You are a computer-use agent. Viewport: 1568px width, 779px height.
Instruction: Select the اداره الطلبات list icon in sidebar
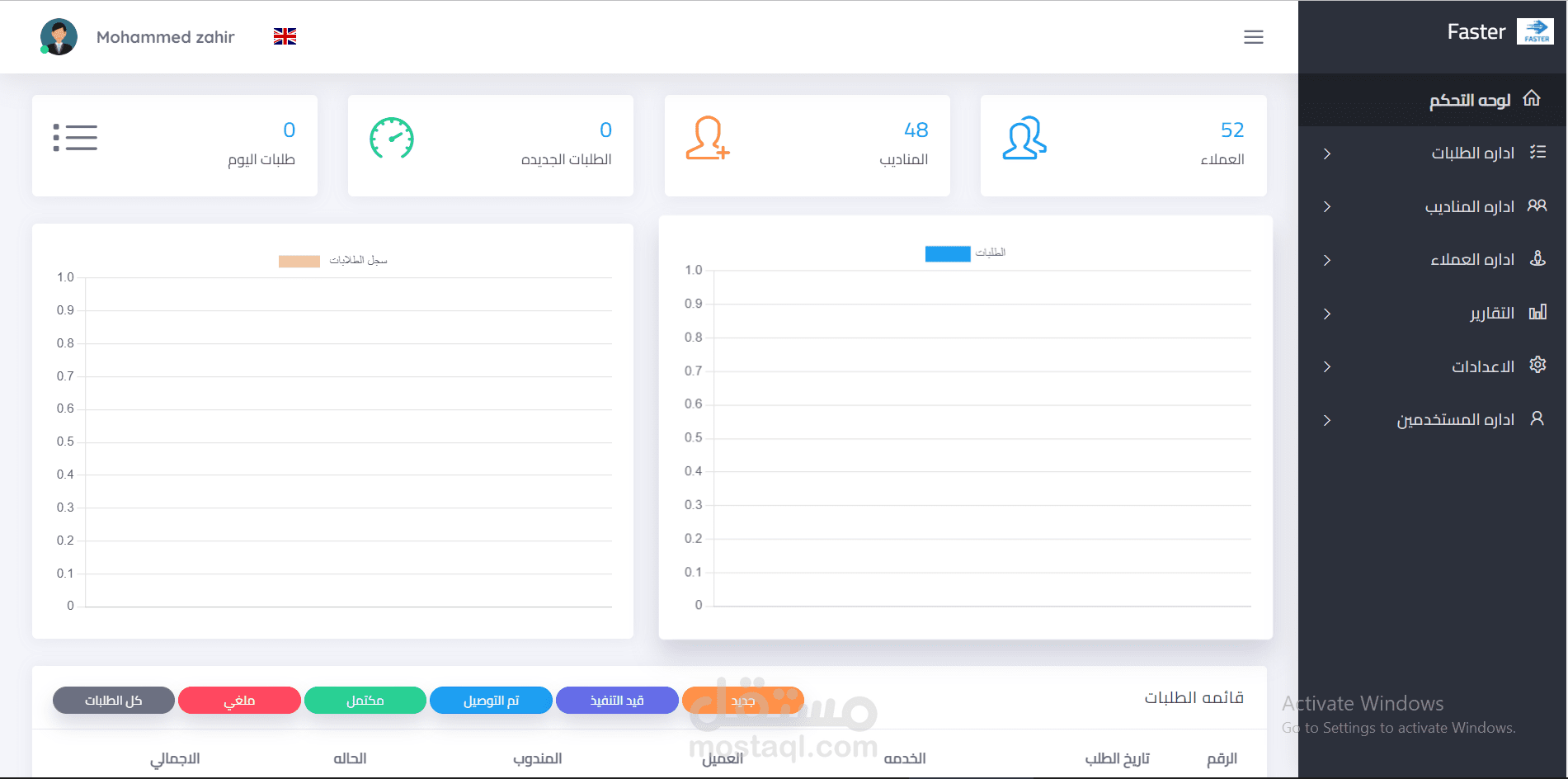[1536, 152]
